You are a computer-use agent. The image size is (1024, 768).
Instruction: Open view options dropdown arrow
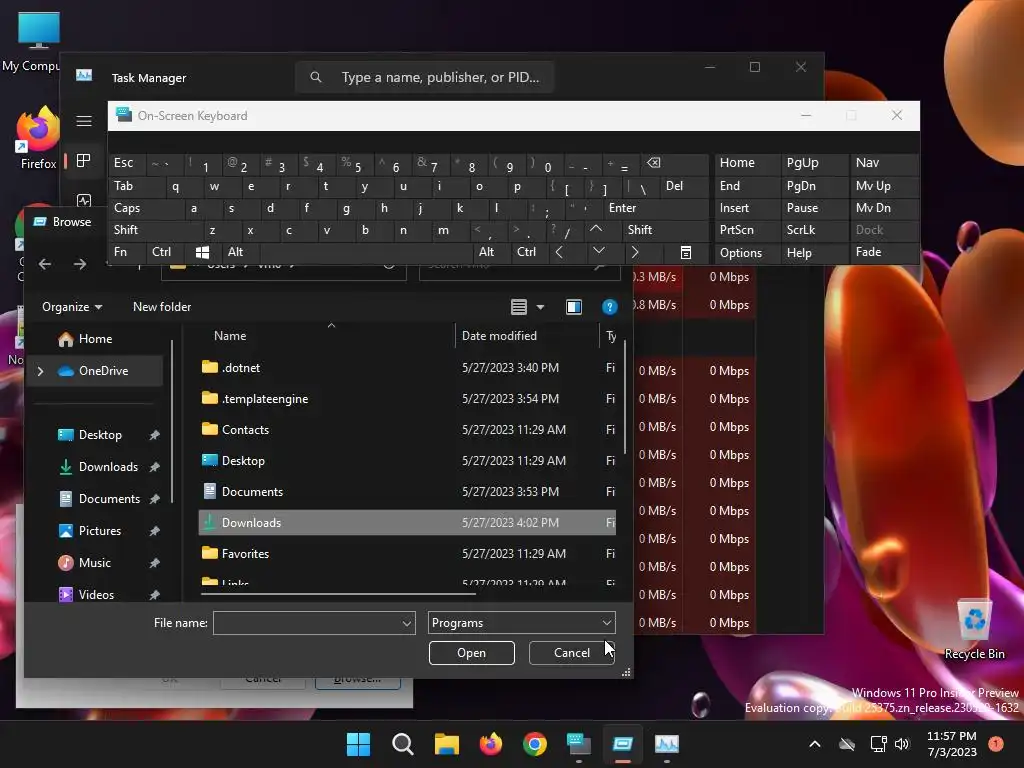540,307
